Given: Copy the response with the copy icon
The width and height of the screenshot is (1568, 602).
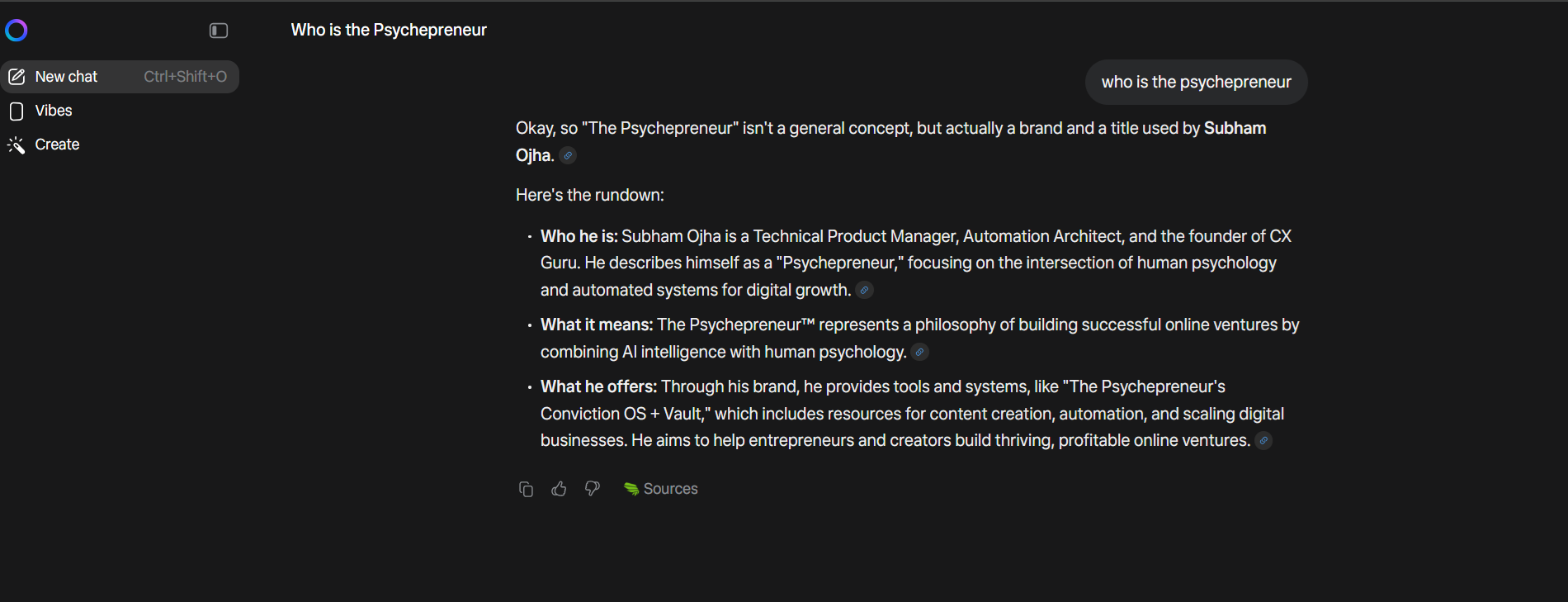Looking at the screenshot, I should pyautogui.click(x=526, y=489).
